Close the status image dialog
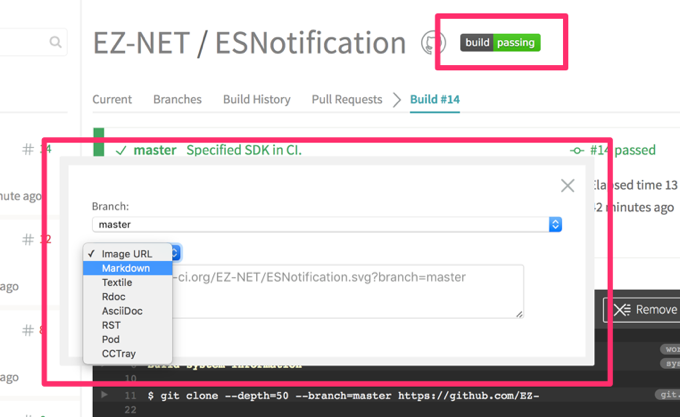Screen dimensions: 680x417 tap(567, 186)
